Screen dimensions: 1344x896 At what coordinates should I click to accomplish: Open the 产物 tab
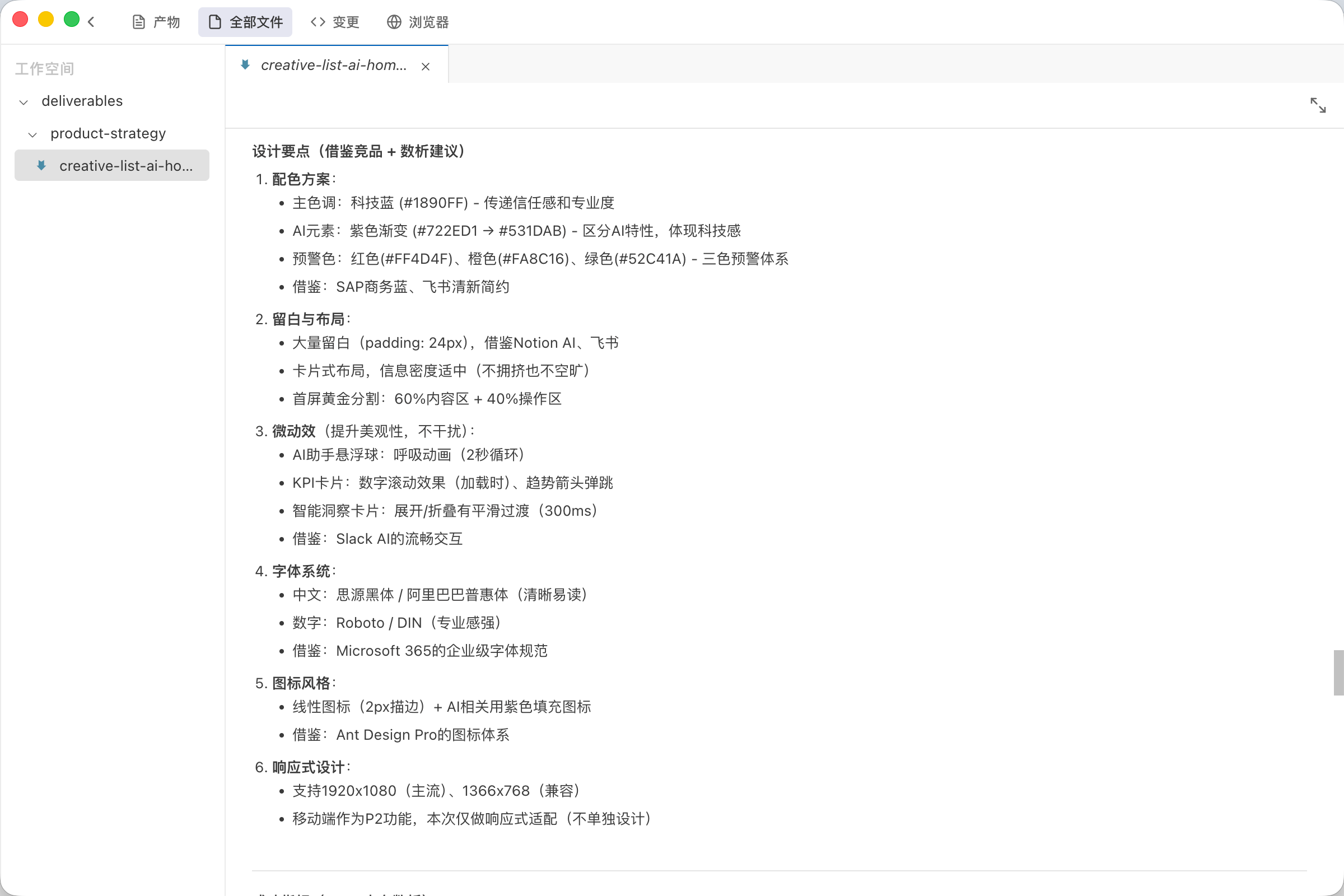click(x=156, y=22)
